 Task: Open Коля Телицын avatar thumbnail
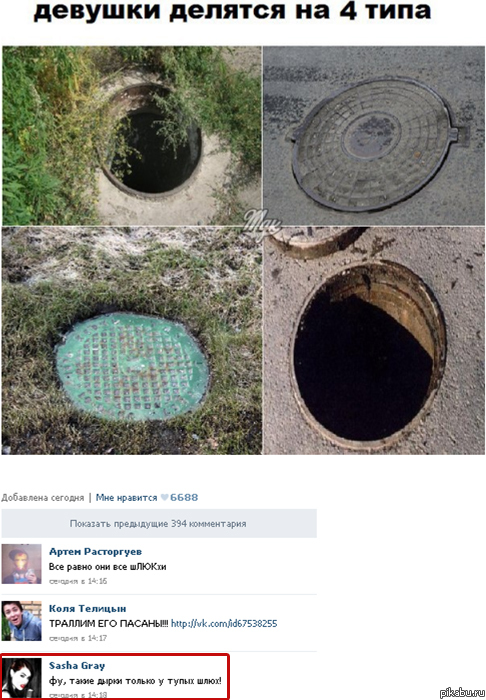point(21,621)
